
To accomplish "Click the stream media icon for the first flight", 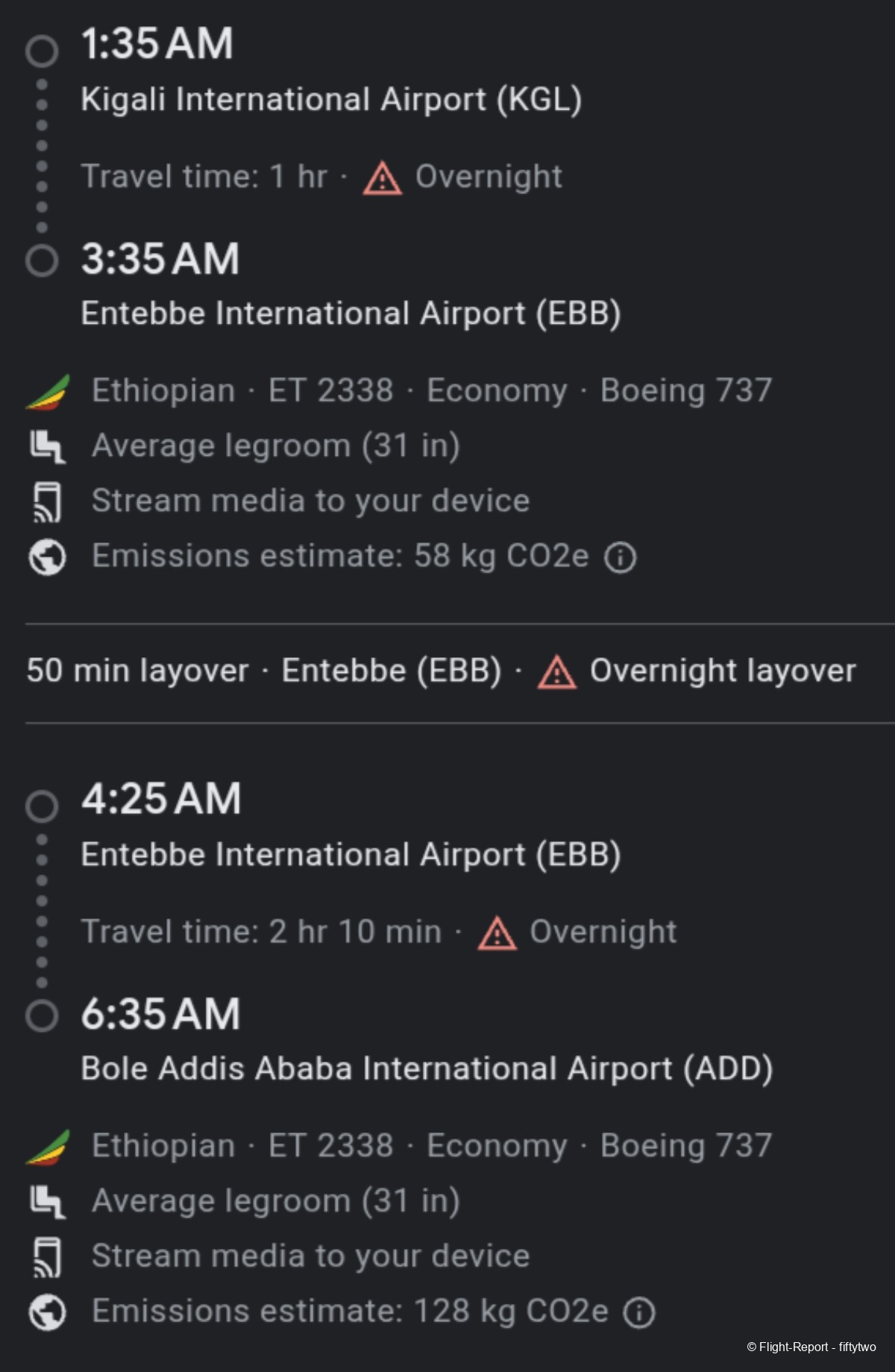I will 47,501.
